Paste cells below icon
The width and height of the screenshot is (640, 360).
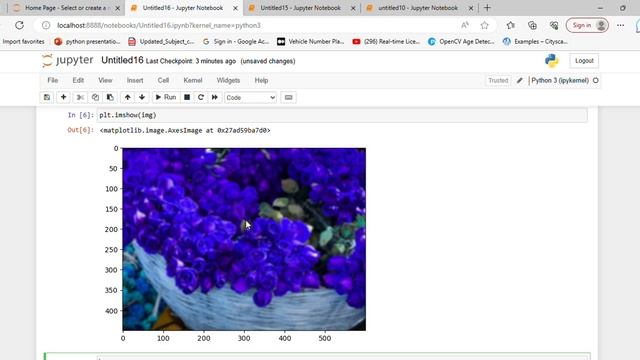[110, 98]
